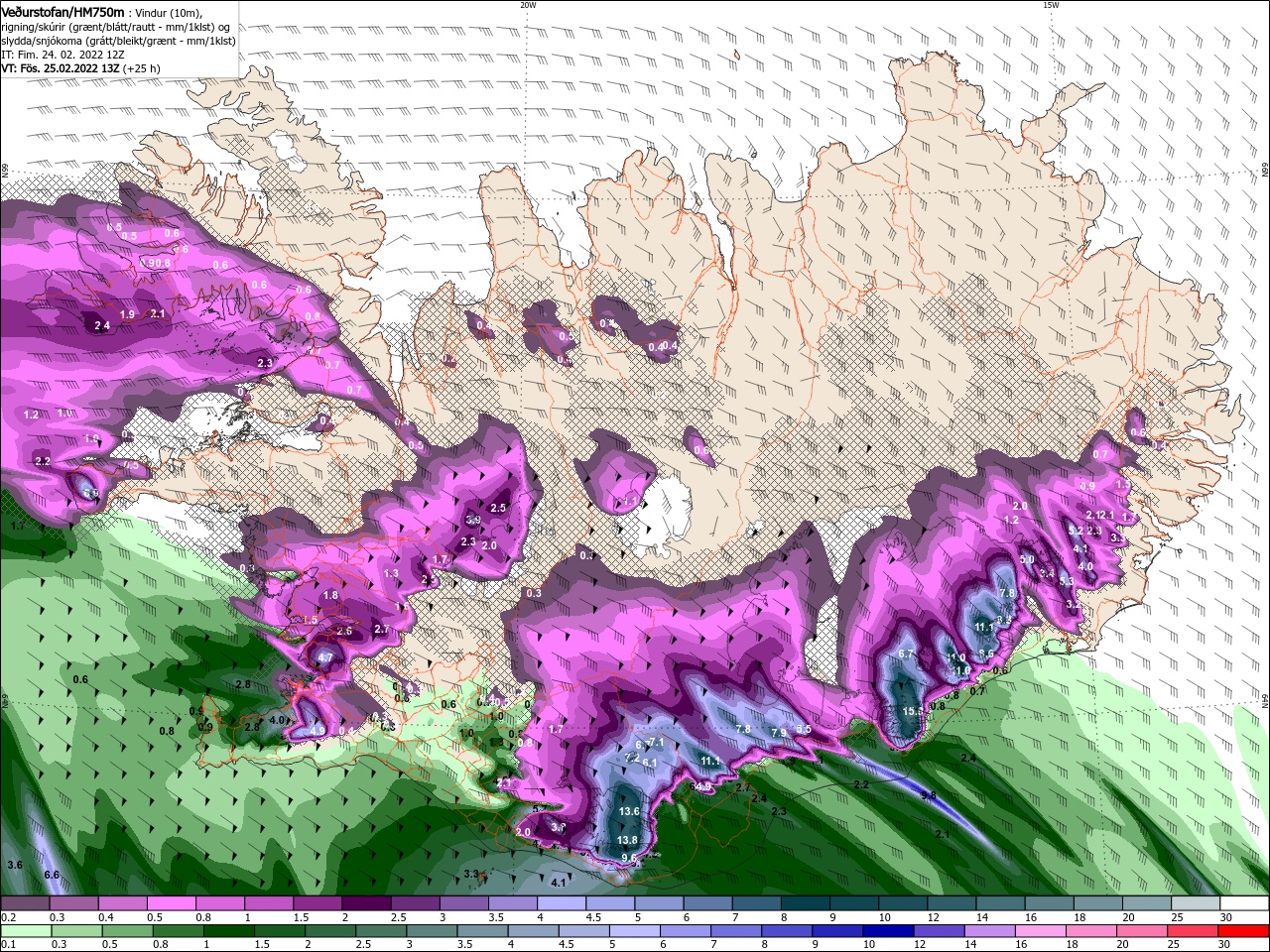Pick the bright pink 0.5 snow legend swatch
The height and width of the screenshot is (952, 1270).
[171, 903]
